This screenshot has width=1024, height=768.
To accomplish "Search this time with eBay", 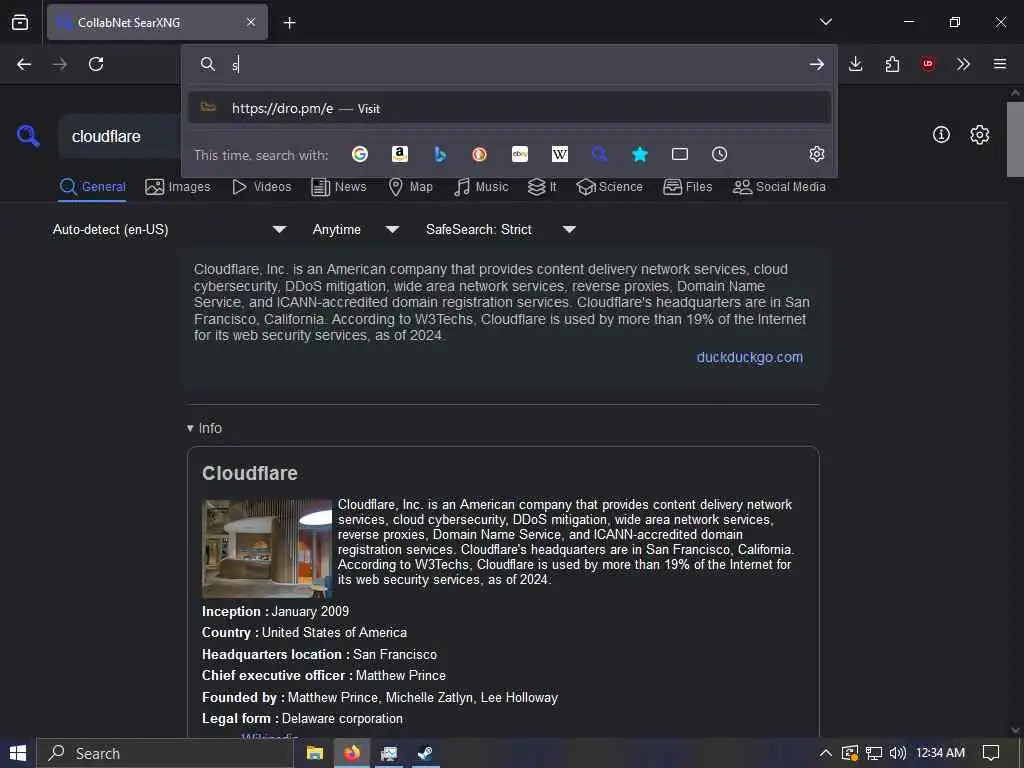I will tap(520, 154).
